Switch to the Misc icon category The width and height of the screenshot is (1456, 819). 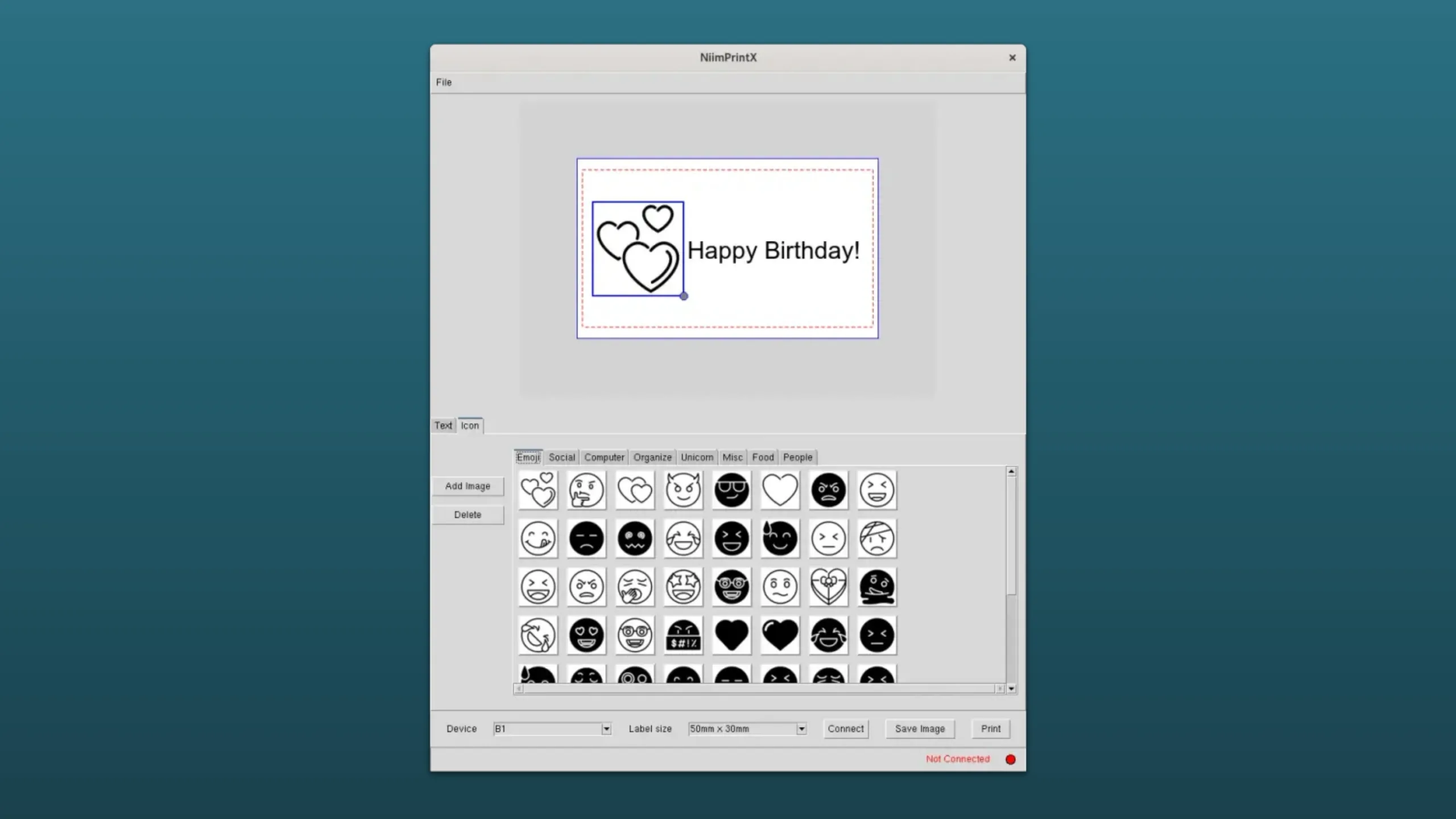click(x=733, y=457)
